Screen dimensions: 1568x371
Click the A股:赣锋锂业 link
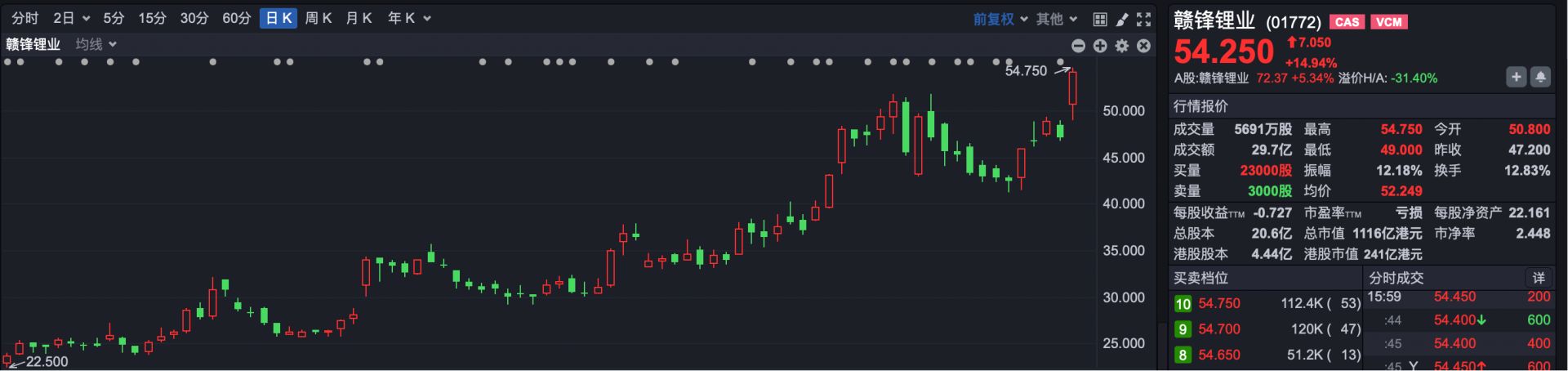tap(1211, 78)
